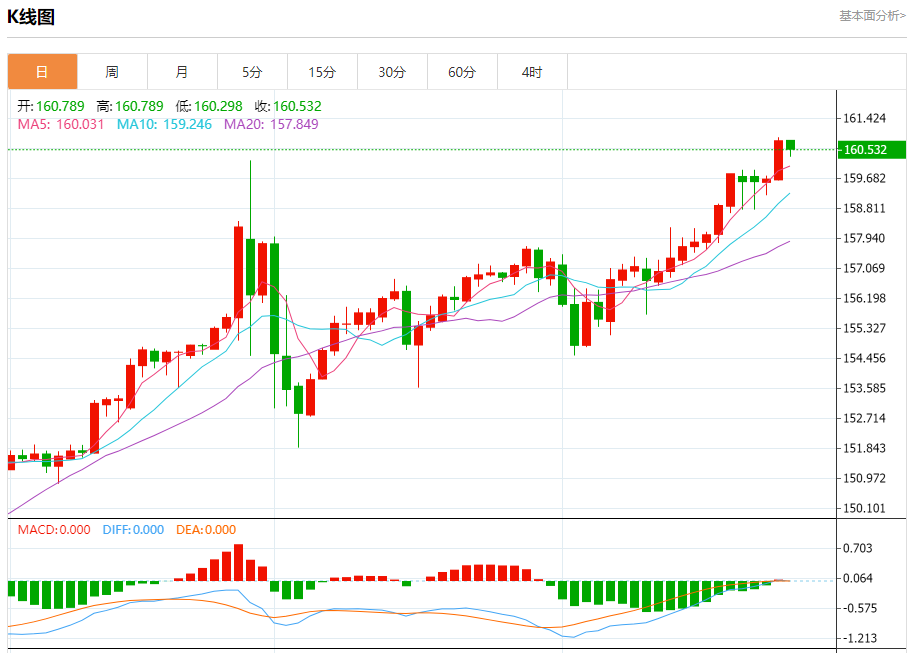Click the tallest red MACD histogram bar
Screen dimensions: 916x653
pyautogui.click(x=238, y=562)
